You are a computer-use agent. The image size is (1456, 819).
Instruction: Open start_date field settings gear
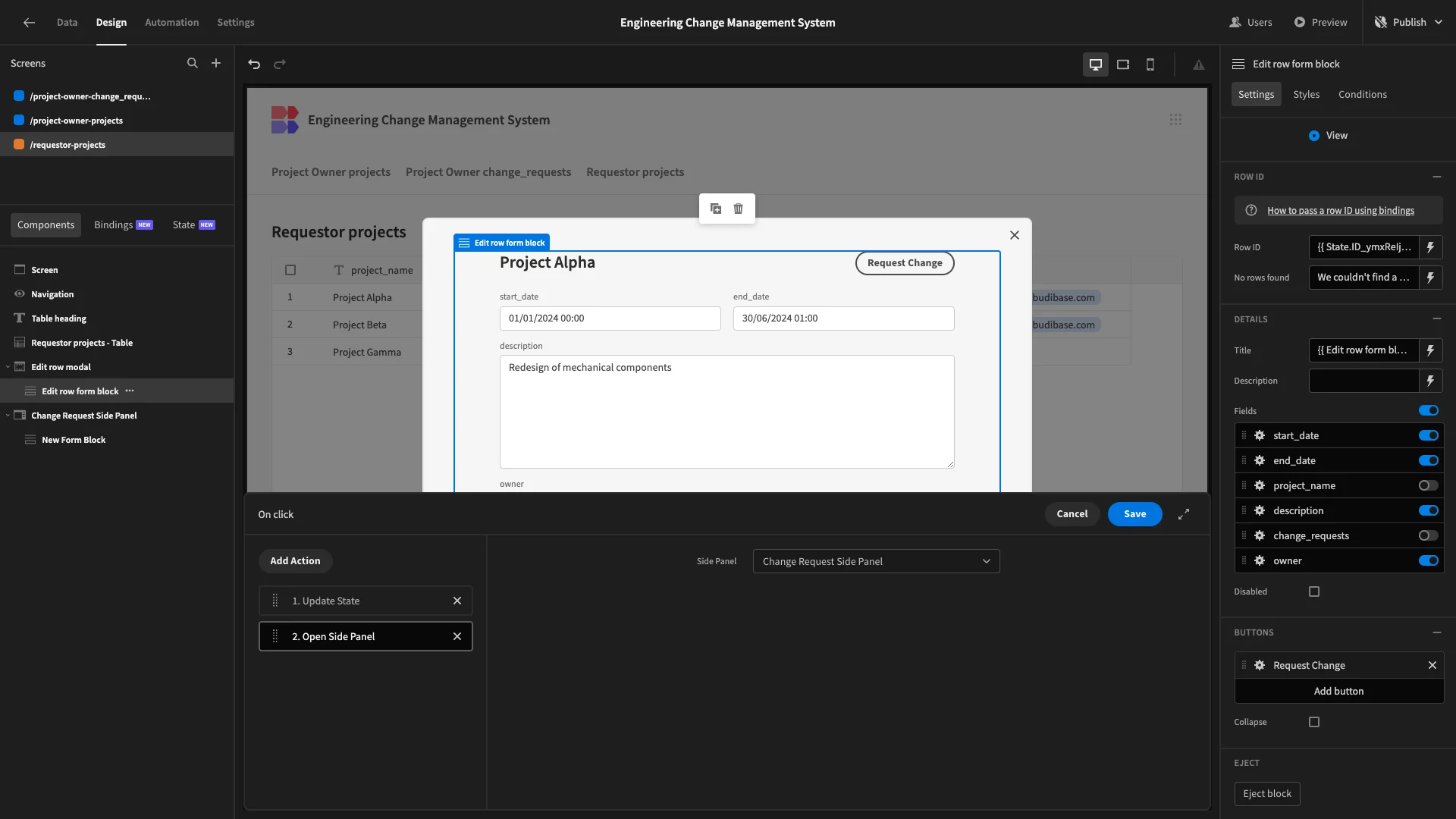click(x=1260, y=435)
